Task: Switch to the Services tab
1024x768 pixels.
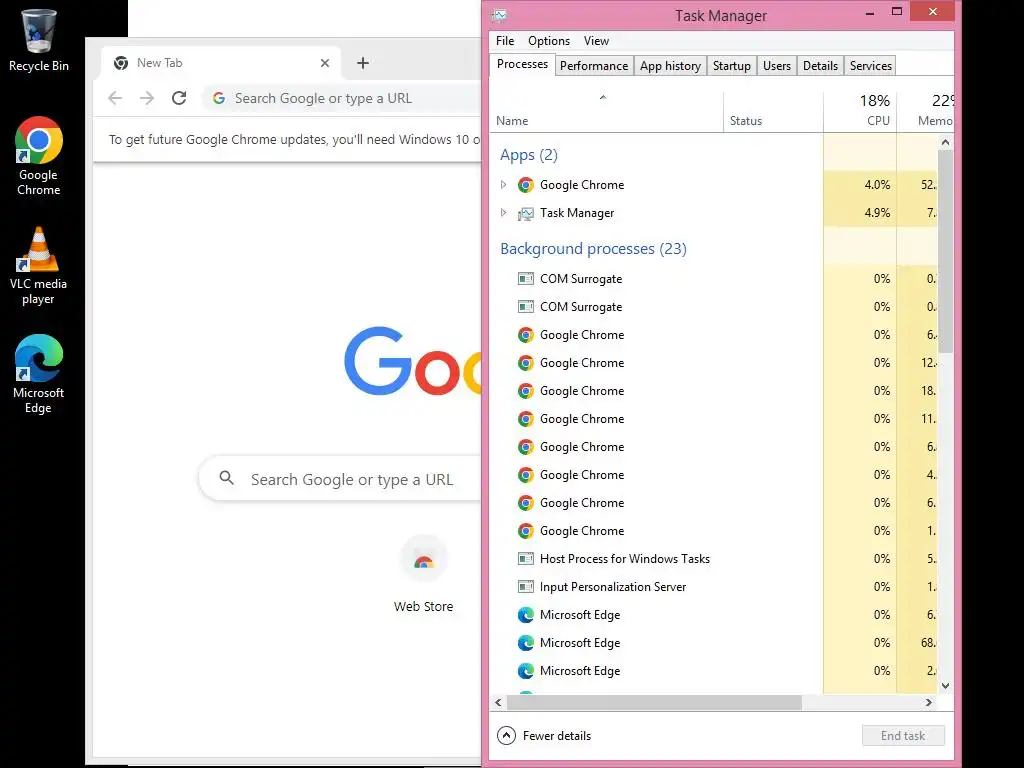Action: point(871,65)
